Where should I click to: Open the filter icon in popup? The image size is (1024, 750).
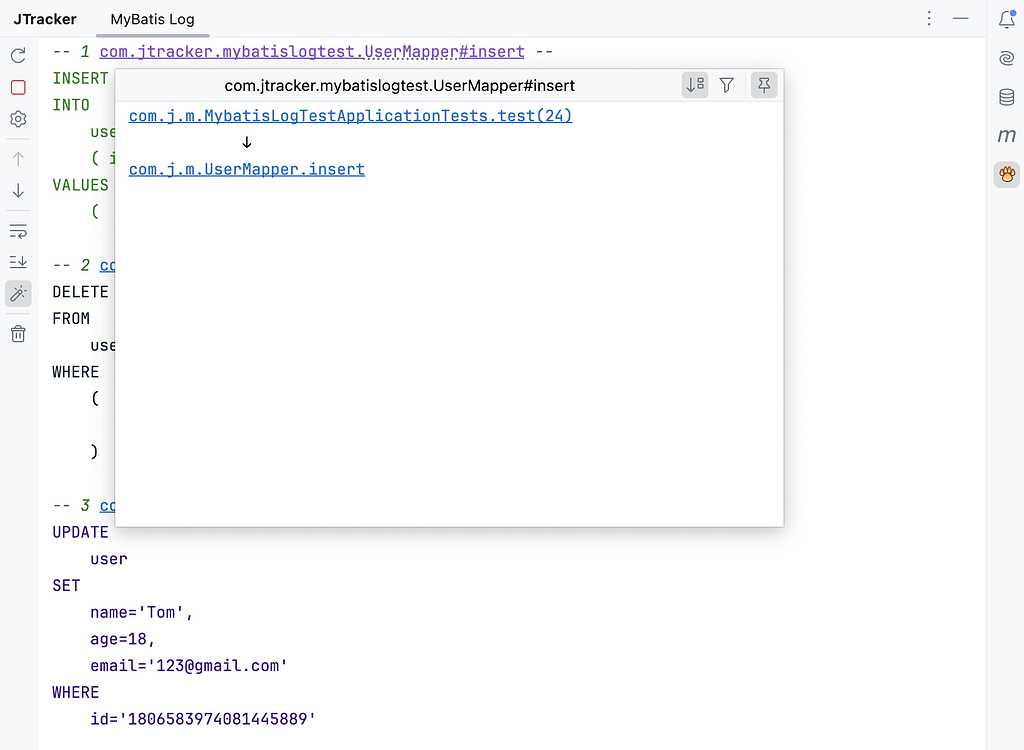(727, 86)
